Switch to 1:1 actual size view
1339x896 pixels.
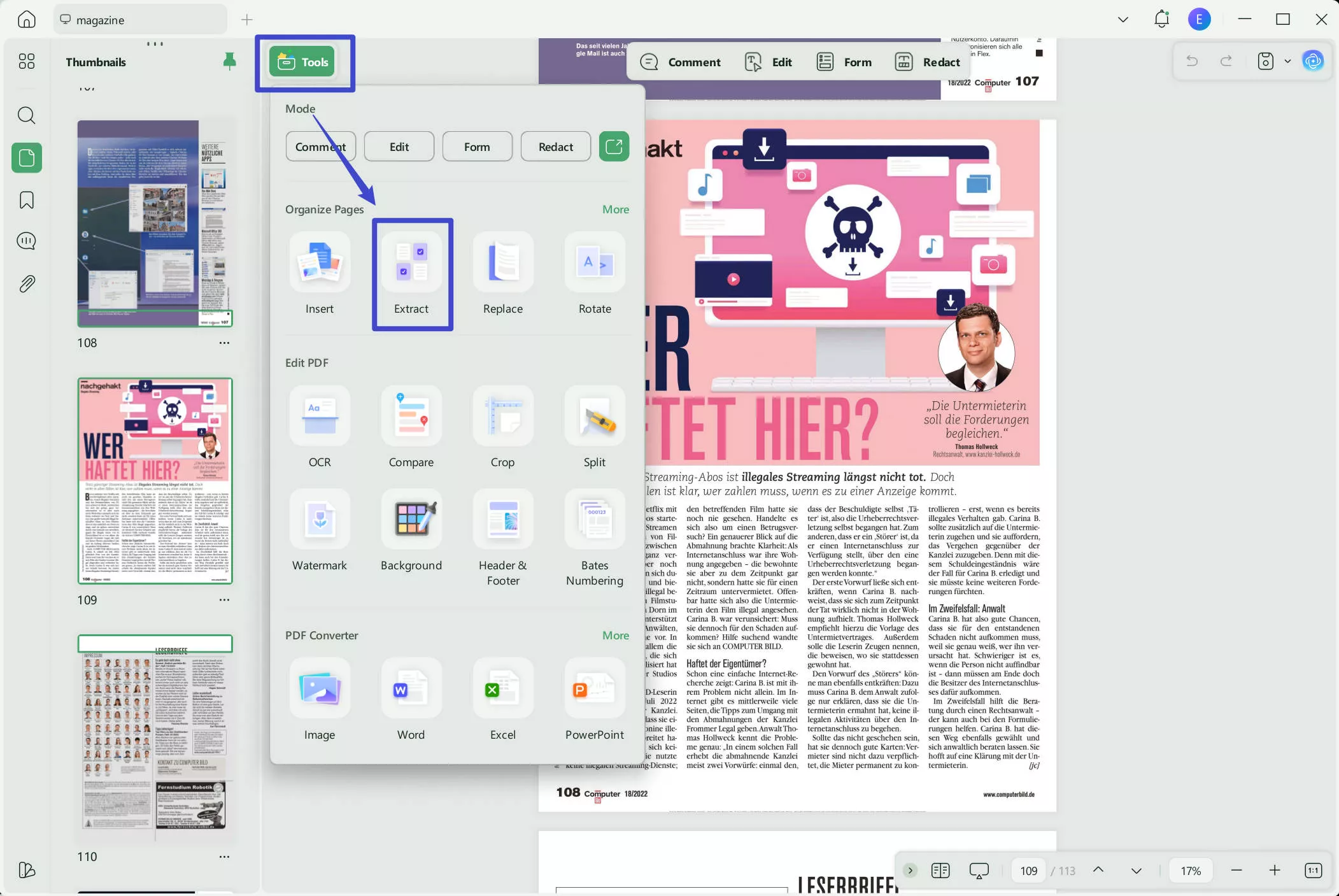[x=1314, y=870]
